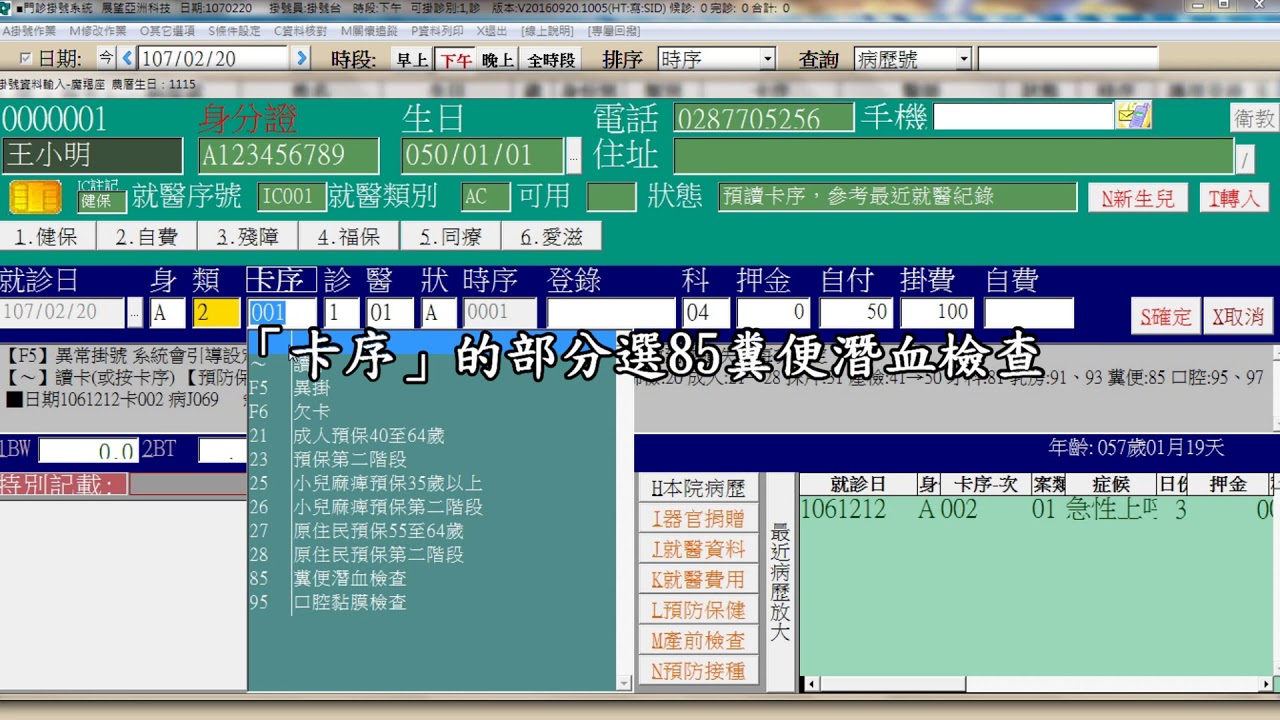Click the search query input field

(x=1068, y=59)
